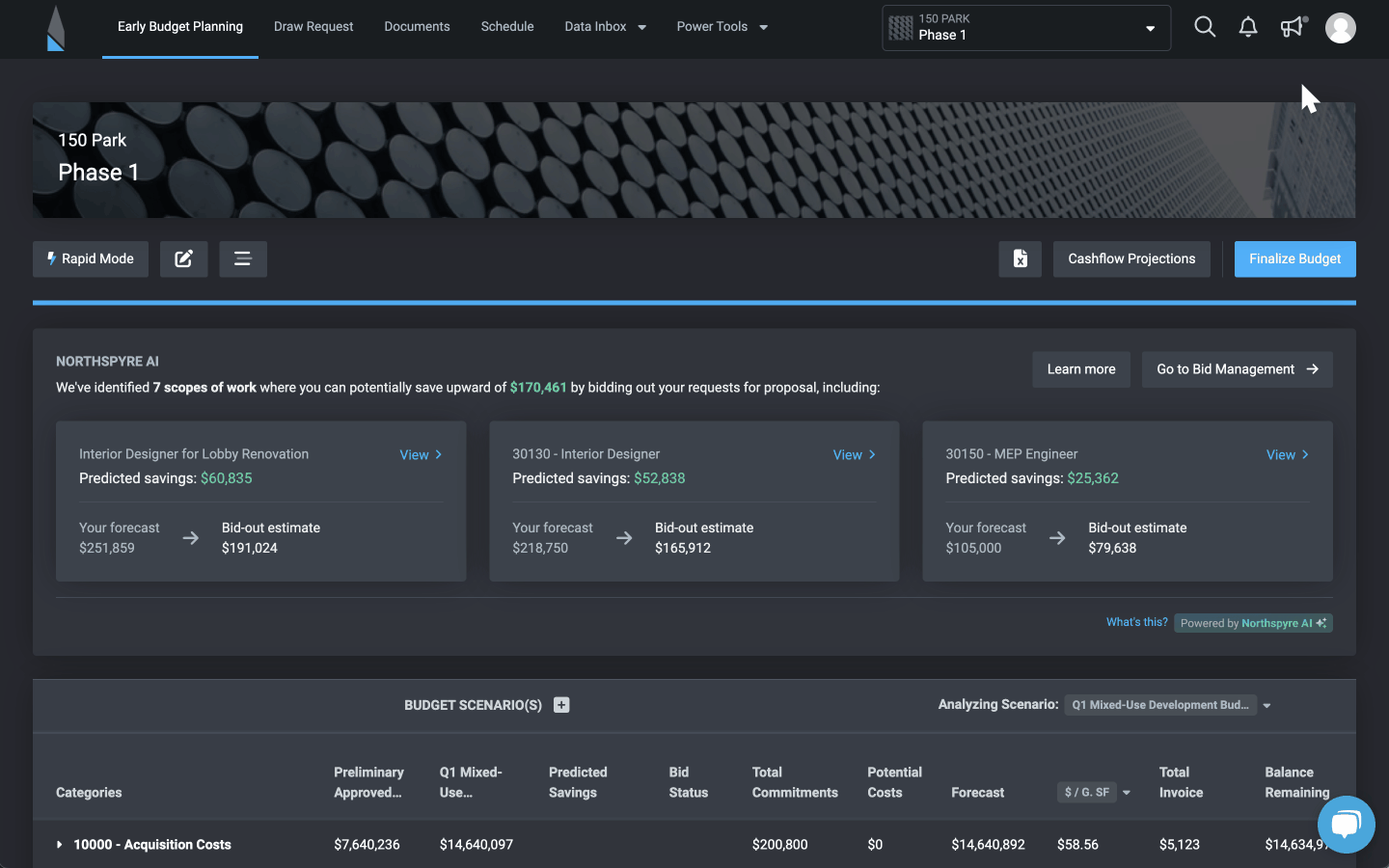Click the $170,461 savings amount
This screenshot has width=1389, height=868.
(538, 388)
